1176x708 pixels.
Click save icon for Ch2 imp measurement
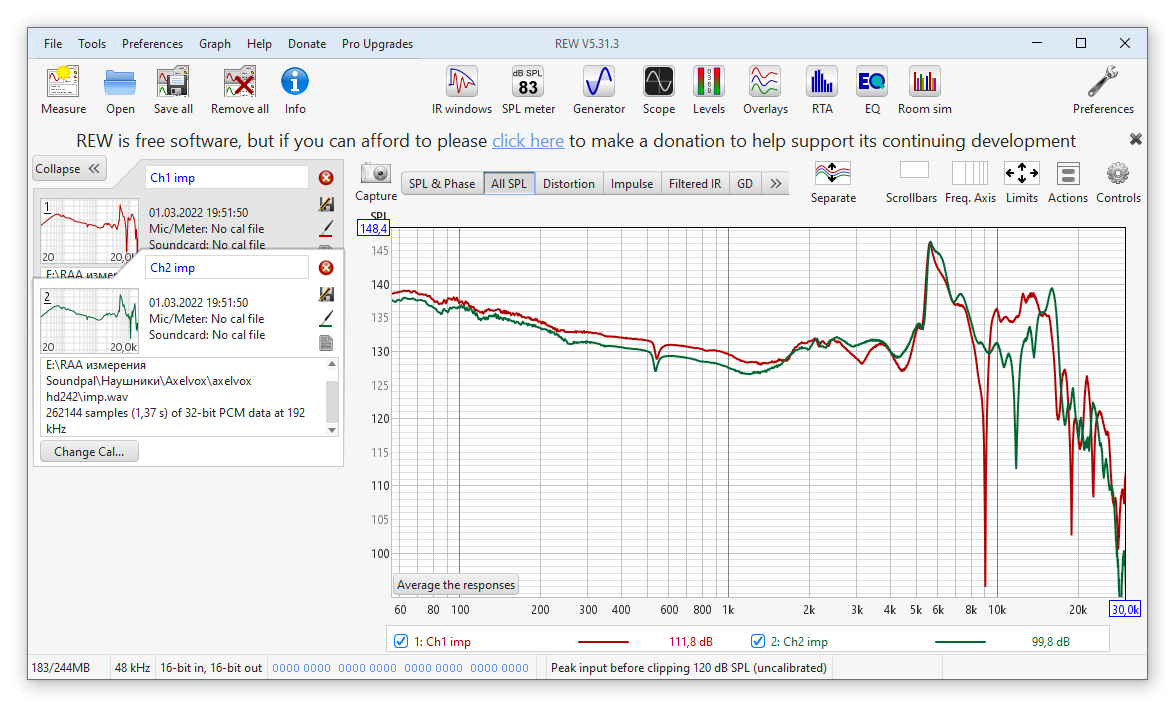(326, 294)
